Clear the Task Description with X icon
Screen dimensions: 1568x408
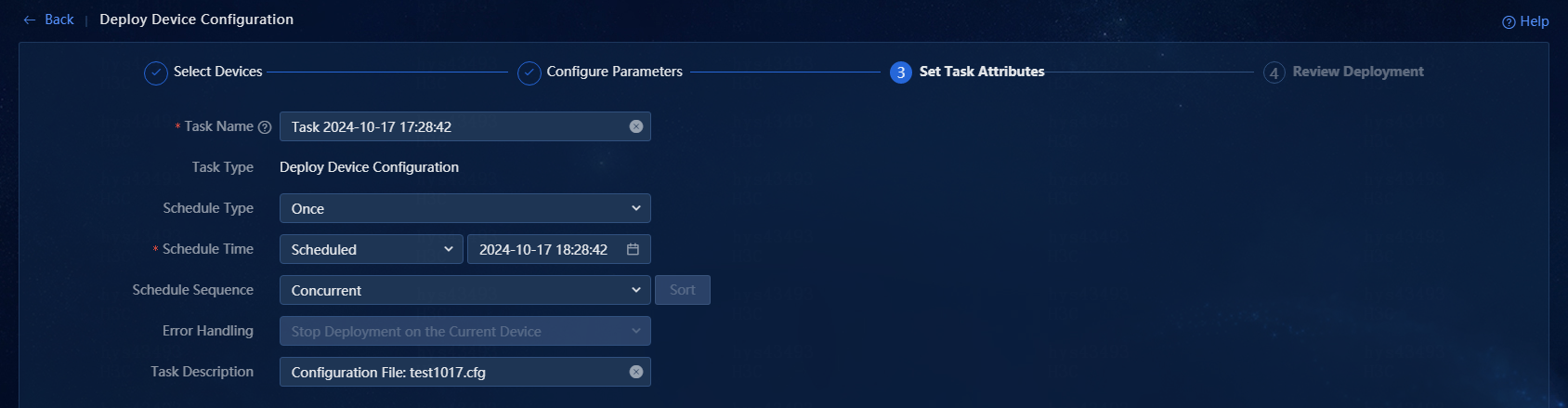(636, 372)
